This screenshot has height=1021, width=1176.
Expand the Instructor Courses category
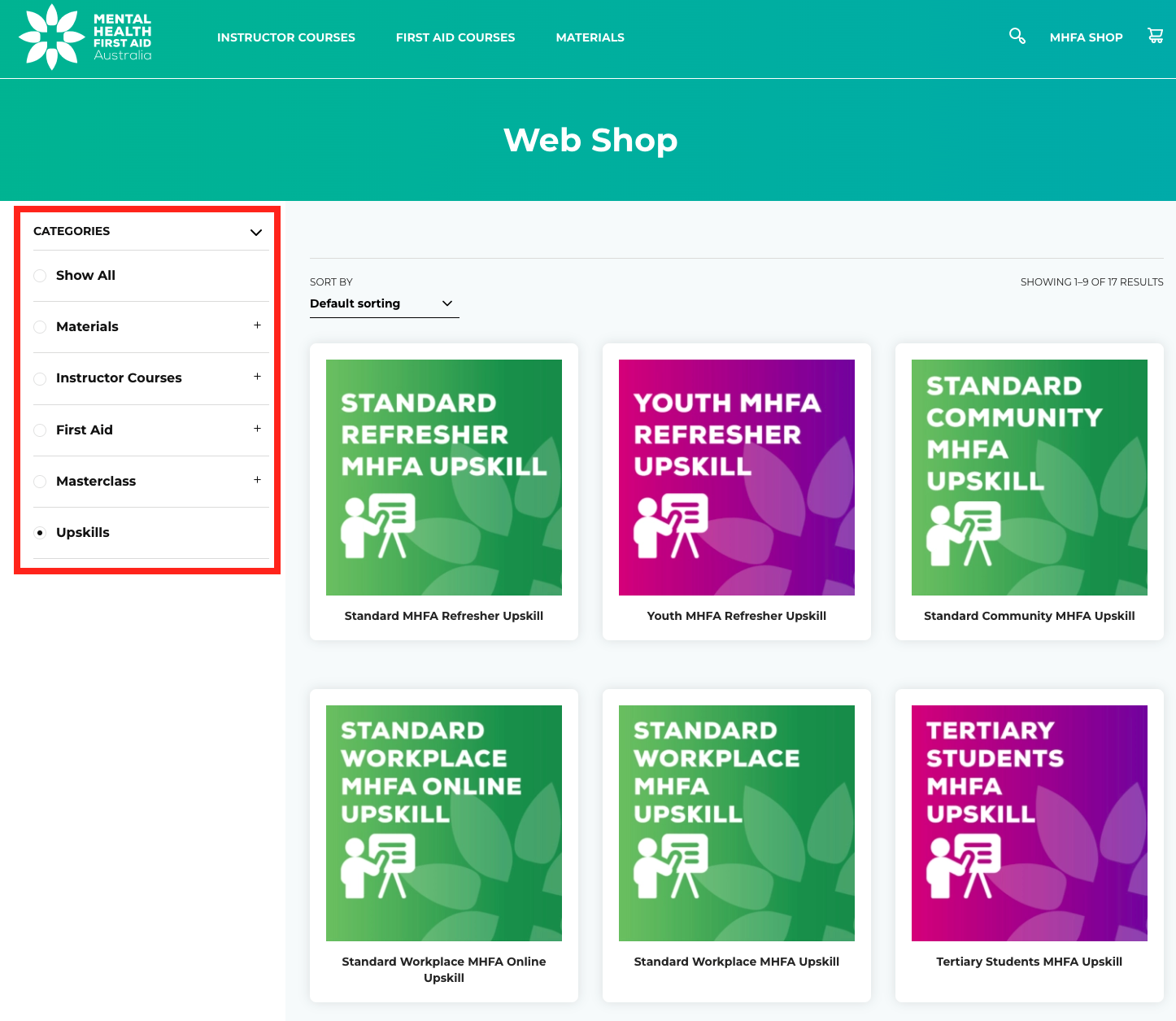pos(257,377)
